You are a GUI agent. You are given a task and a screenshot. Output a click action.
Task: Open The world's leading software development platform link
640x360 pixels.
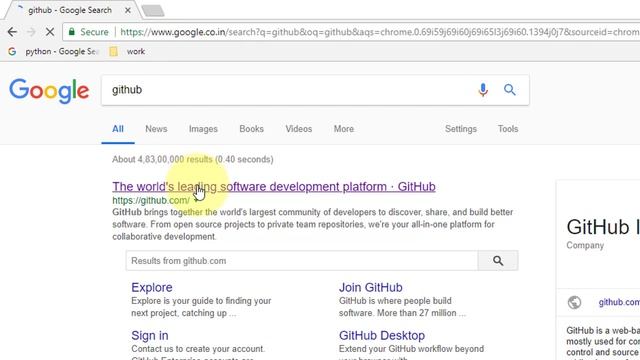click(274, 187)
